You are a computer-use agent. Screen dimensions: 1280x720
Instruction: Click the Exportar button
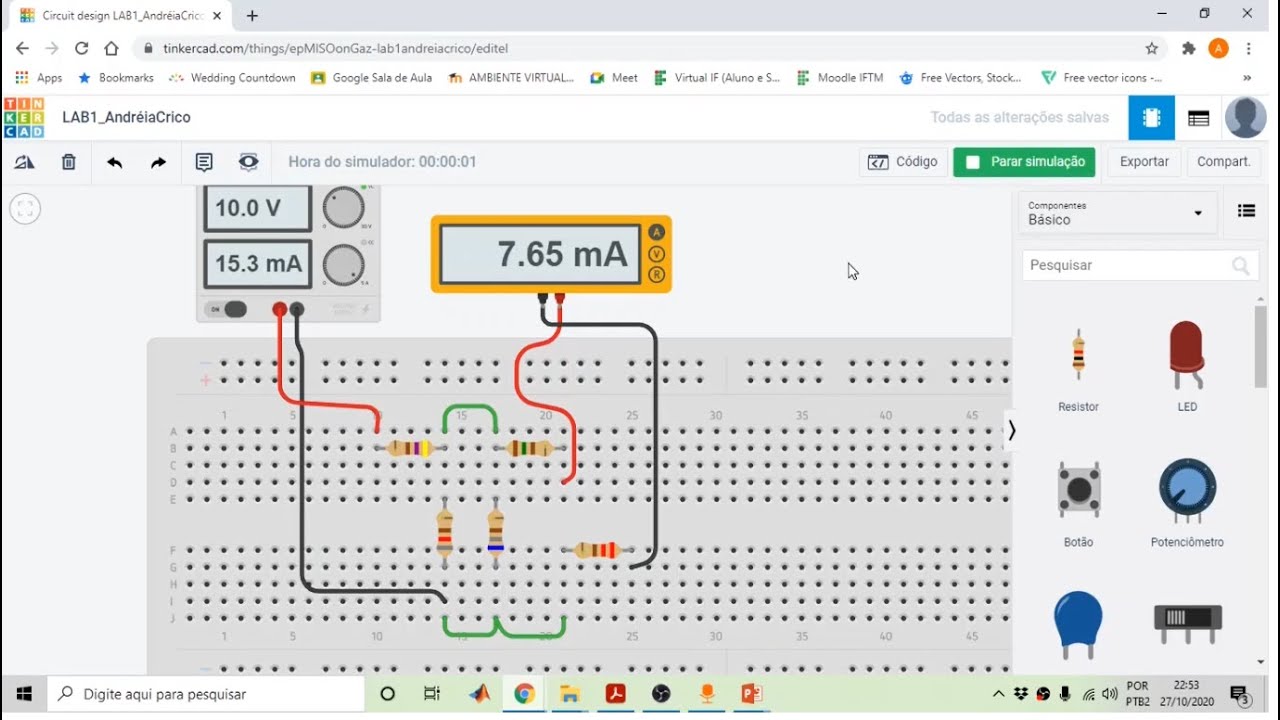click(1144, 162)
